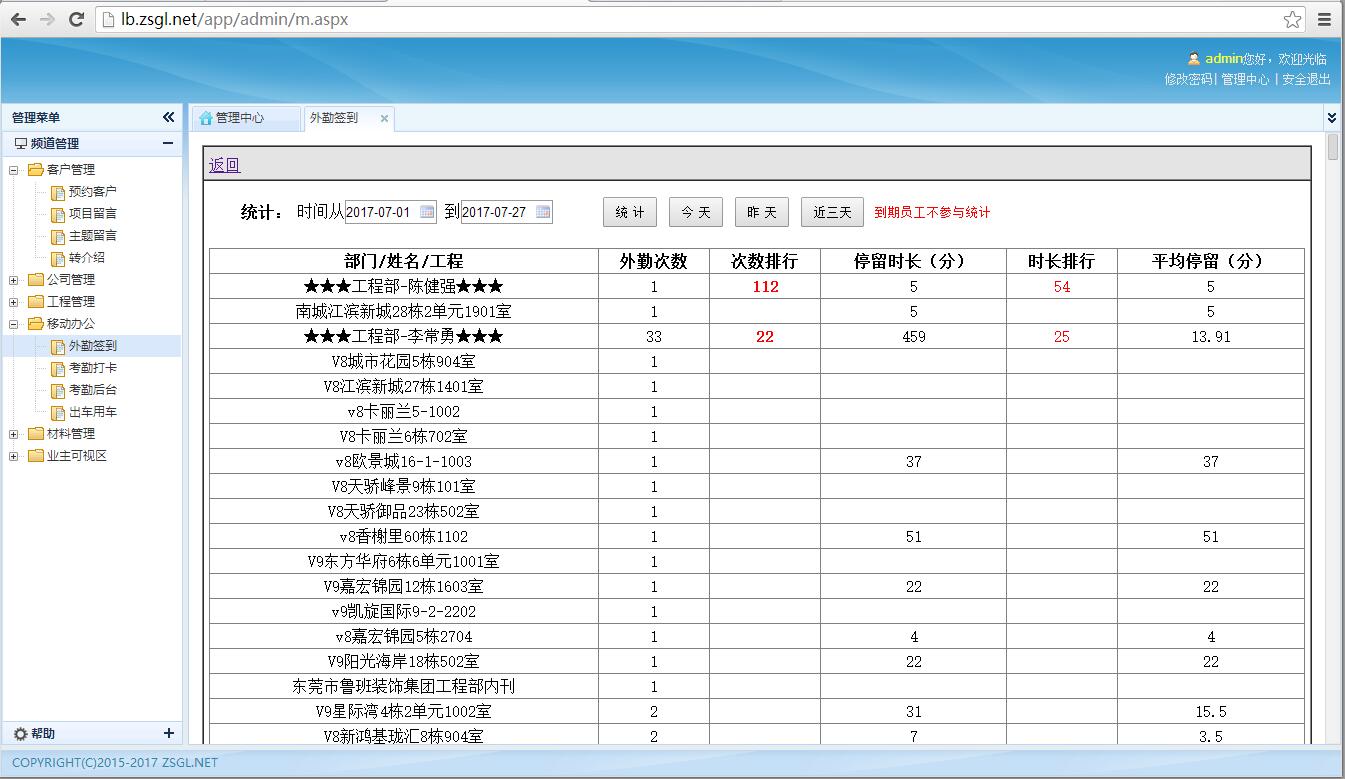Expand the 帮助 panel

[168, 733]
